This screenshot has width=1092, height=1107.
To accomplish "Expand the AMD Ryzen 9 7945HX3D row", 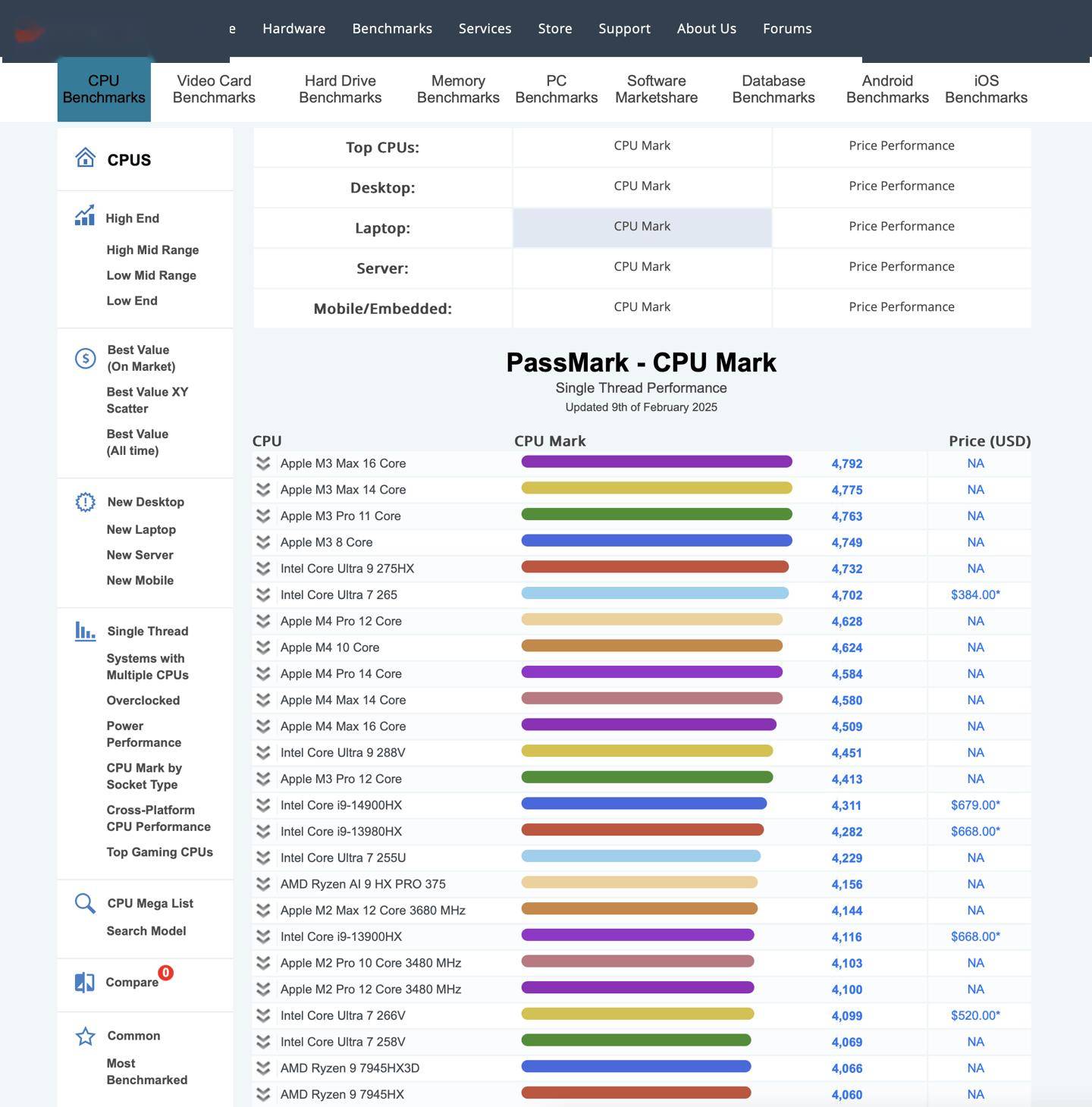I will coord(263,1068).
